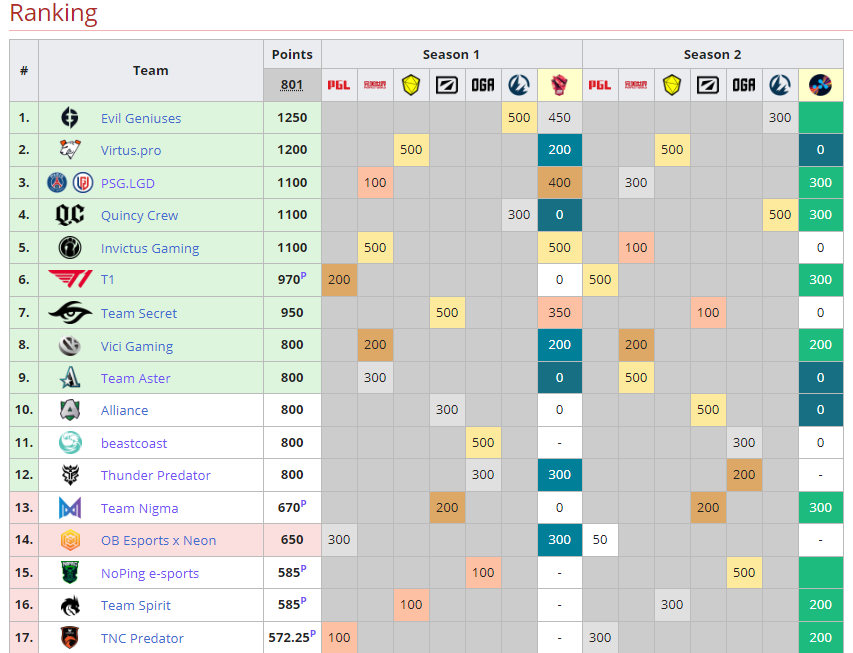Open the Vici Gaming team link
Screen dimensions: 853x653
tap(137, 346)
